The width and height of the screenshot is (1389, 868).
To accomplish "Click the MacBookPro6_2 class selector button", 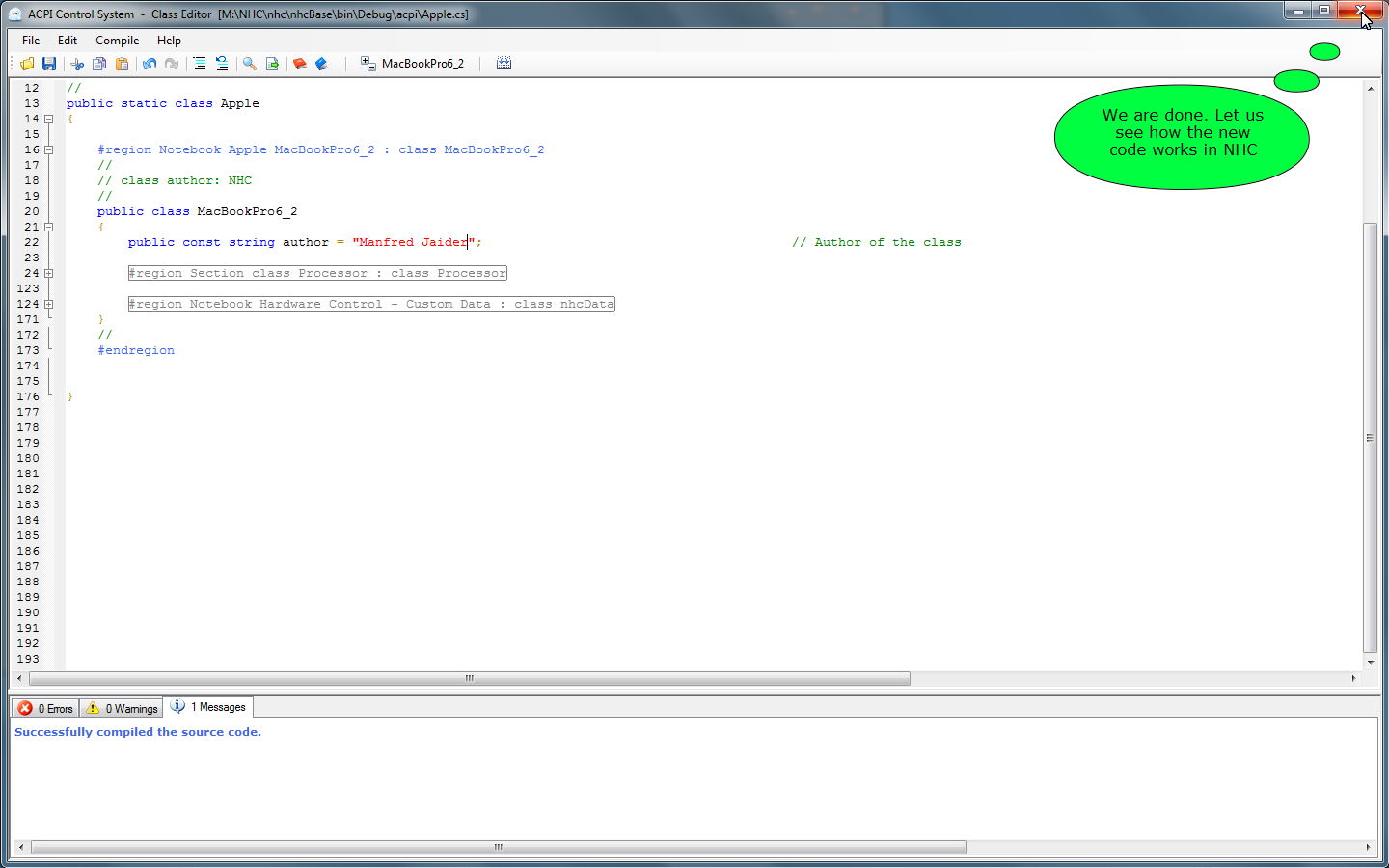I will (413, 64).
